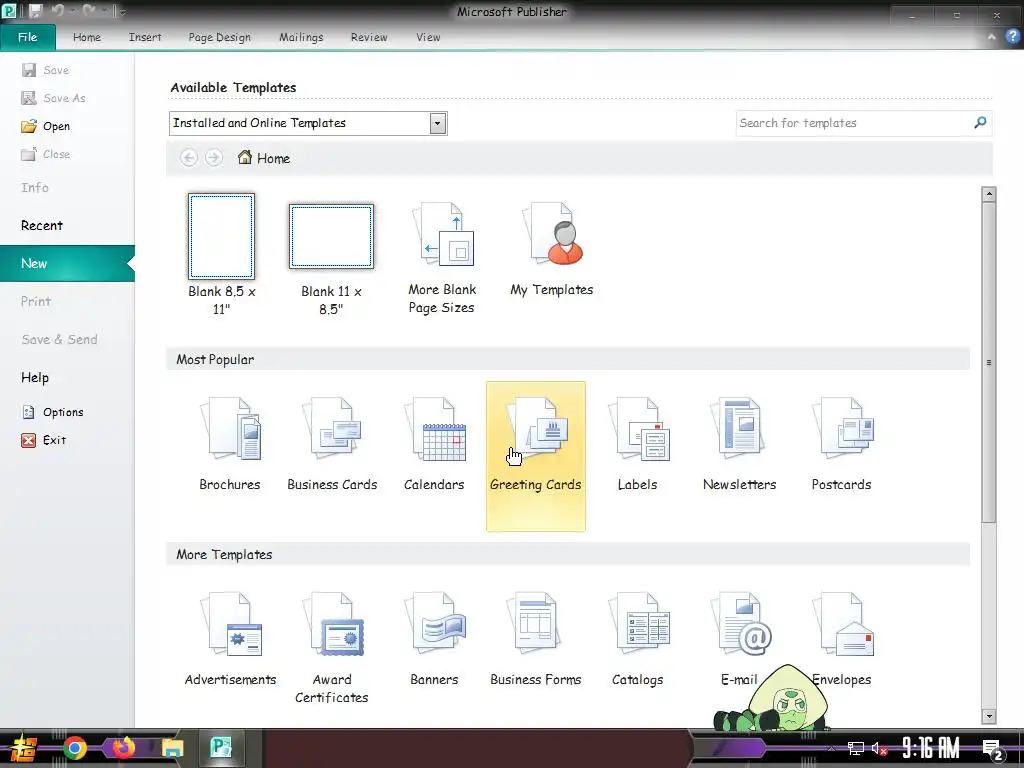Image resolution: width=1024 pixels, height=768 pixels.
Task: Open the Banners template category
Action: pyautogui.click(x=434, y=639)
